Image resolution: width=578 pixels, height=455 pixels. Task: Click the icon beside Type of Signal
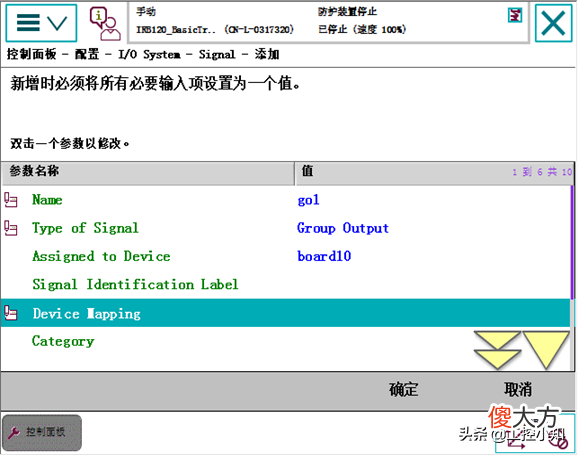coord(11,228)
